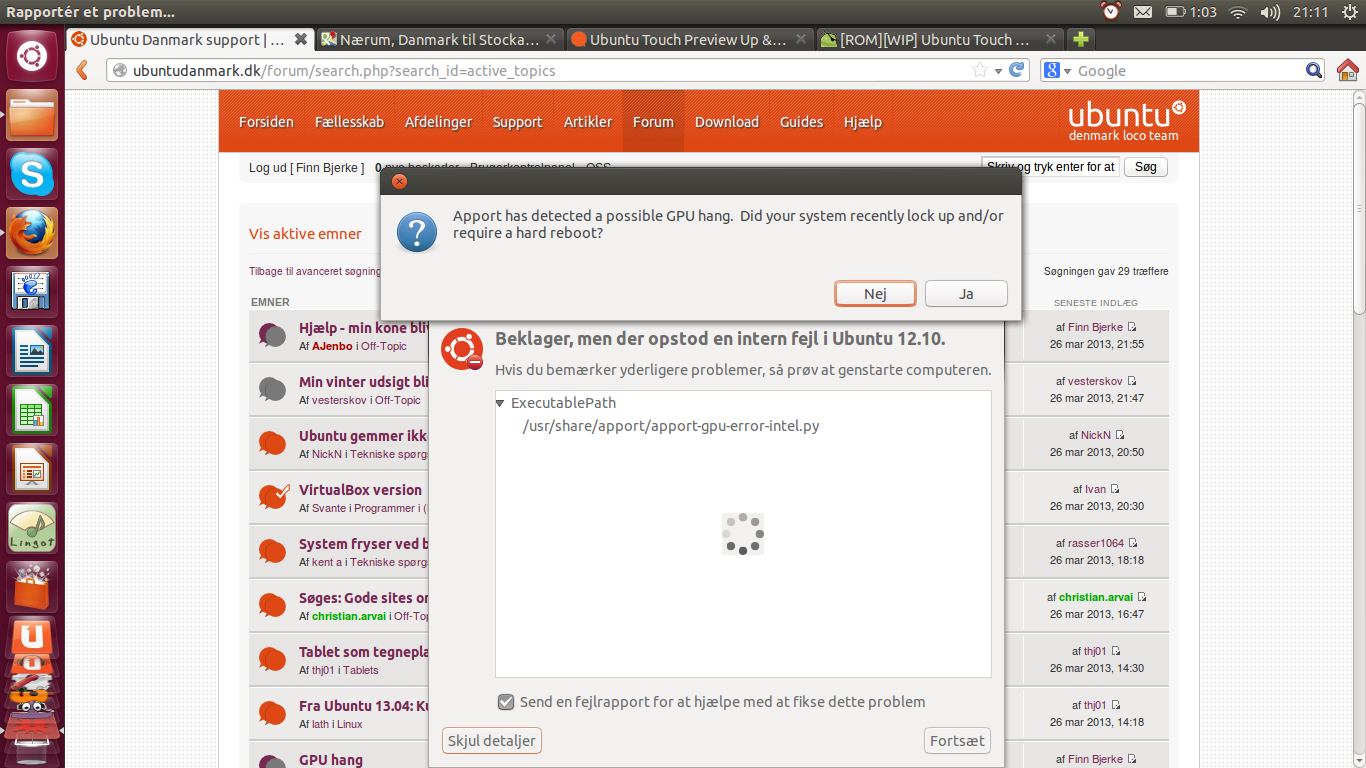This screenshot has width=1366, height=768.
Task: Close the Ubuntu Danmark support tab
Action: 301,40
